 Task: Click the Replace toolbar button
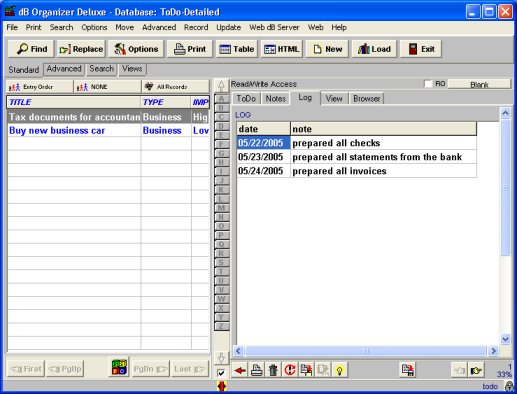tap(81, 49)
